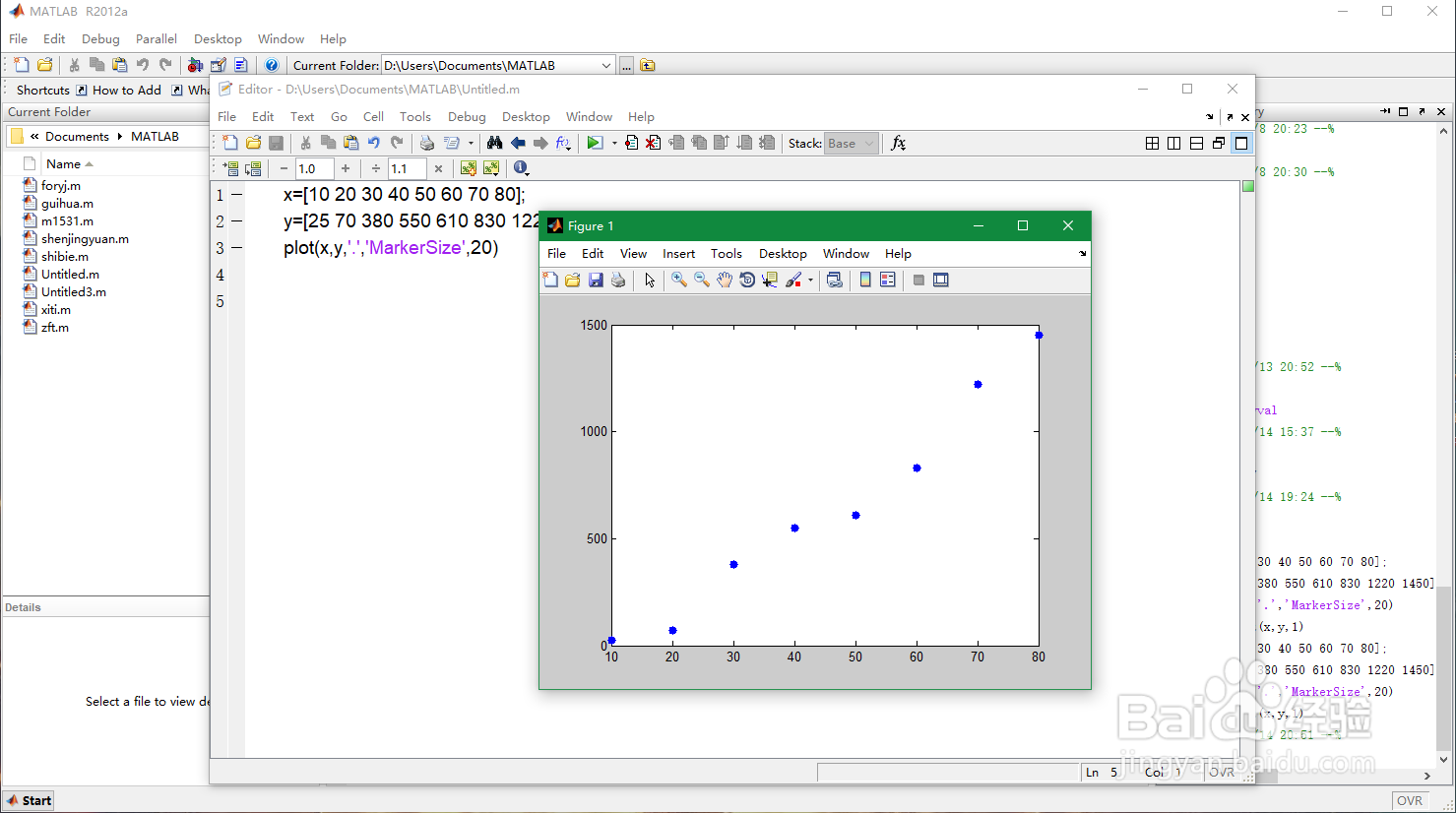Viewport: 1456px width, 813px height.
Task: Go up one folder level icon
Action: (x=648, y=65)
